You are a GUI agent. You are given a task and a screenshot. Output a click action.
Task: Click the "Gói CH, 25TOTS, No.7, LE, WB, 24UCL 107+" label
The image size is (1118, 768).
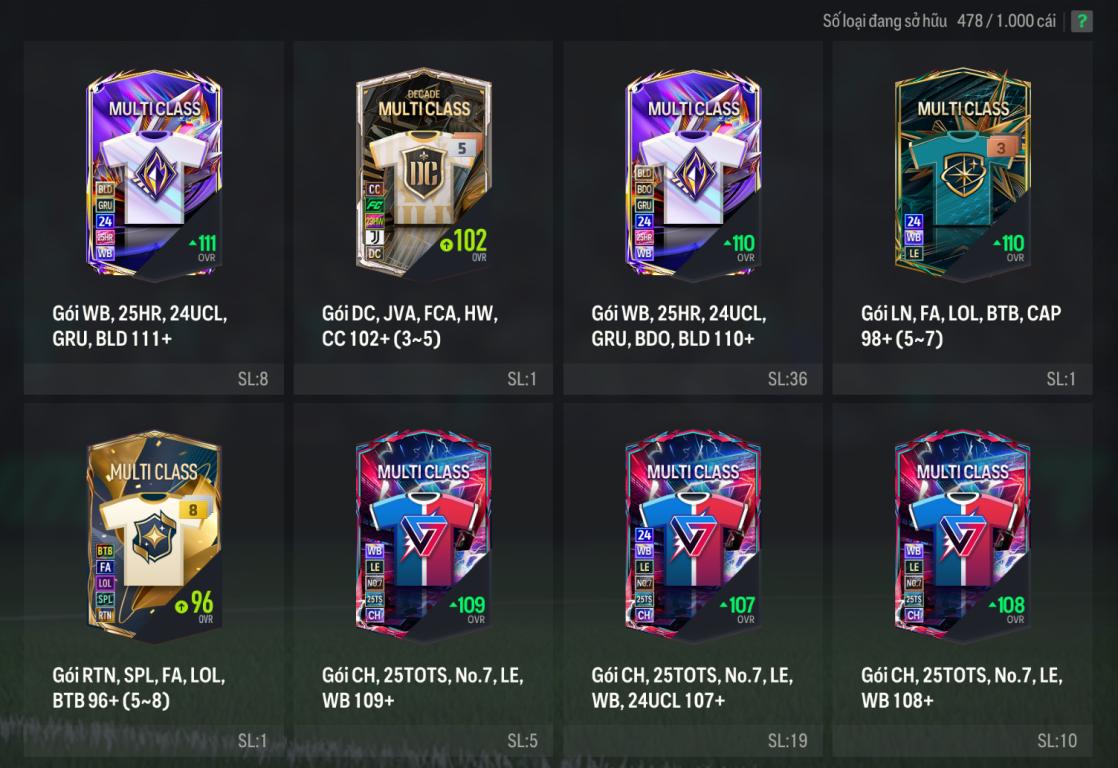[692, 688]
